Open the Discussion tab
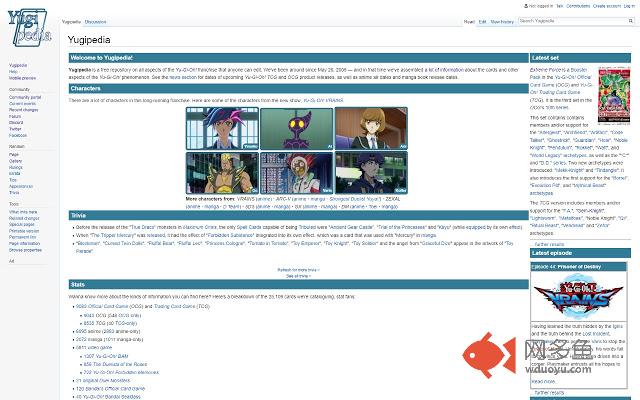640x400 pixels. [97, 21]
